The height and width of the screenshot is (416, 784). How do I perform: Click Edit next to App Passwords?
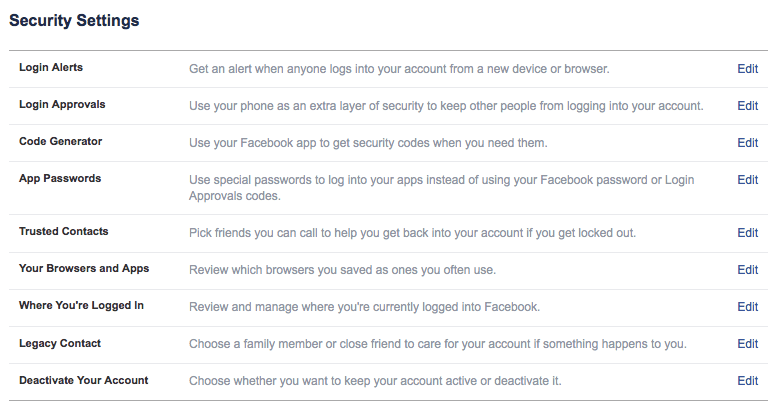pyautogui.click(x=747, y=180)
